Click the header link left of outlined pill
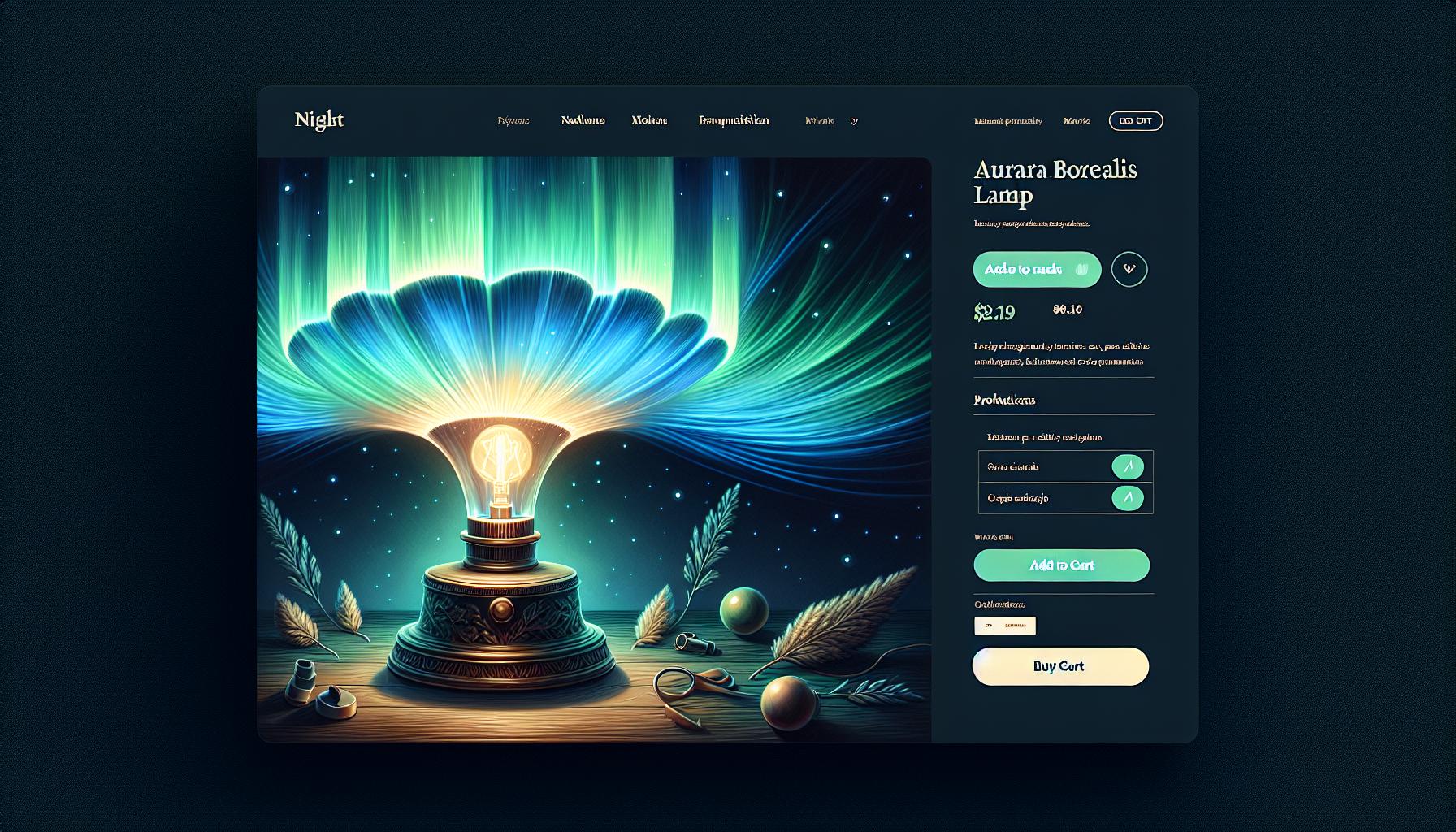Image resolution: width=1456 pixels, height=832 pixels. point(1077,121)
